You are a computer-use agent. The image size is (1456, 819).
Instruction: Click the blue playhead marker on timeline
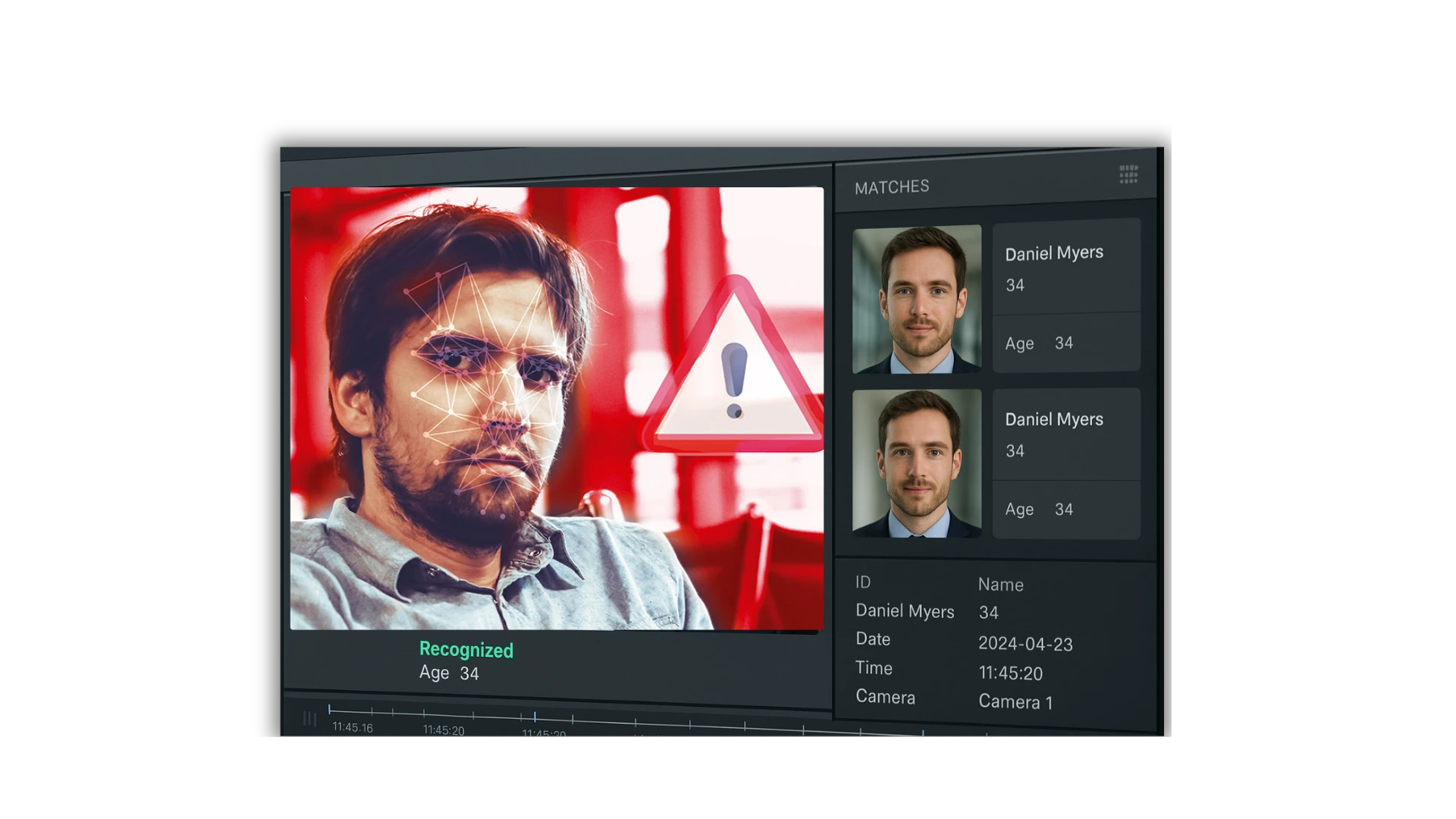pos(535,717)
